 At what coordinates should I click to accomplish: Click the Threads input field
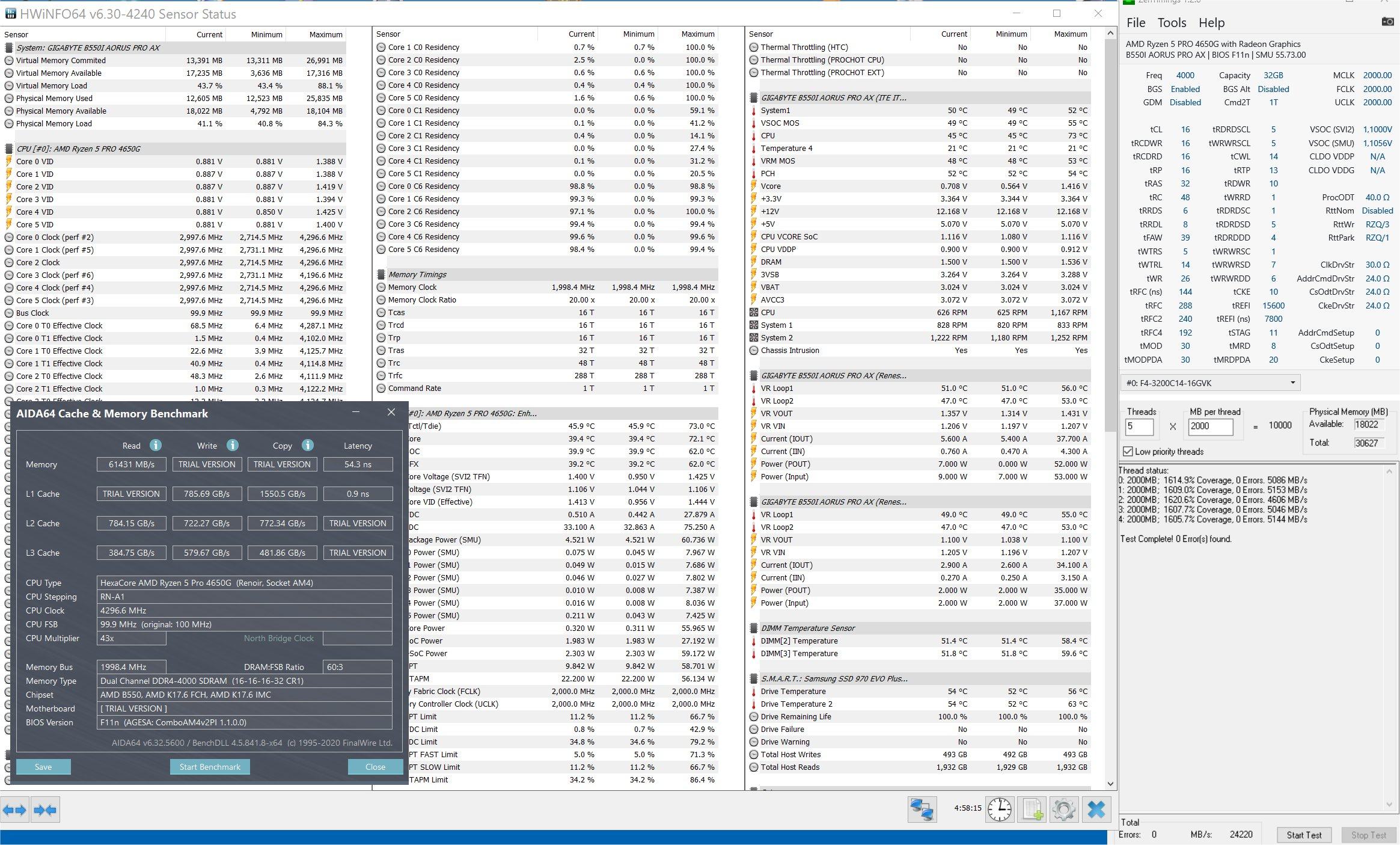click(x=1139, y=426)
